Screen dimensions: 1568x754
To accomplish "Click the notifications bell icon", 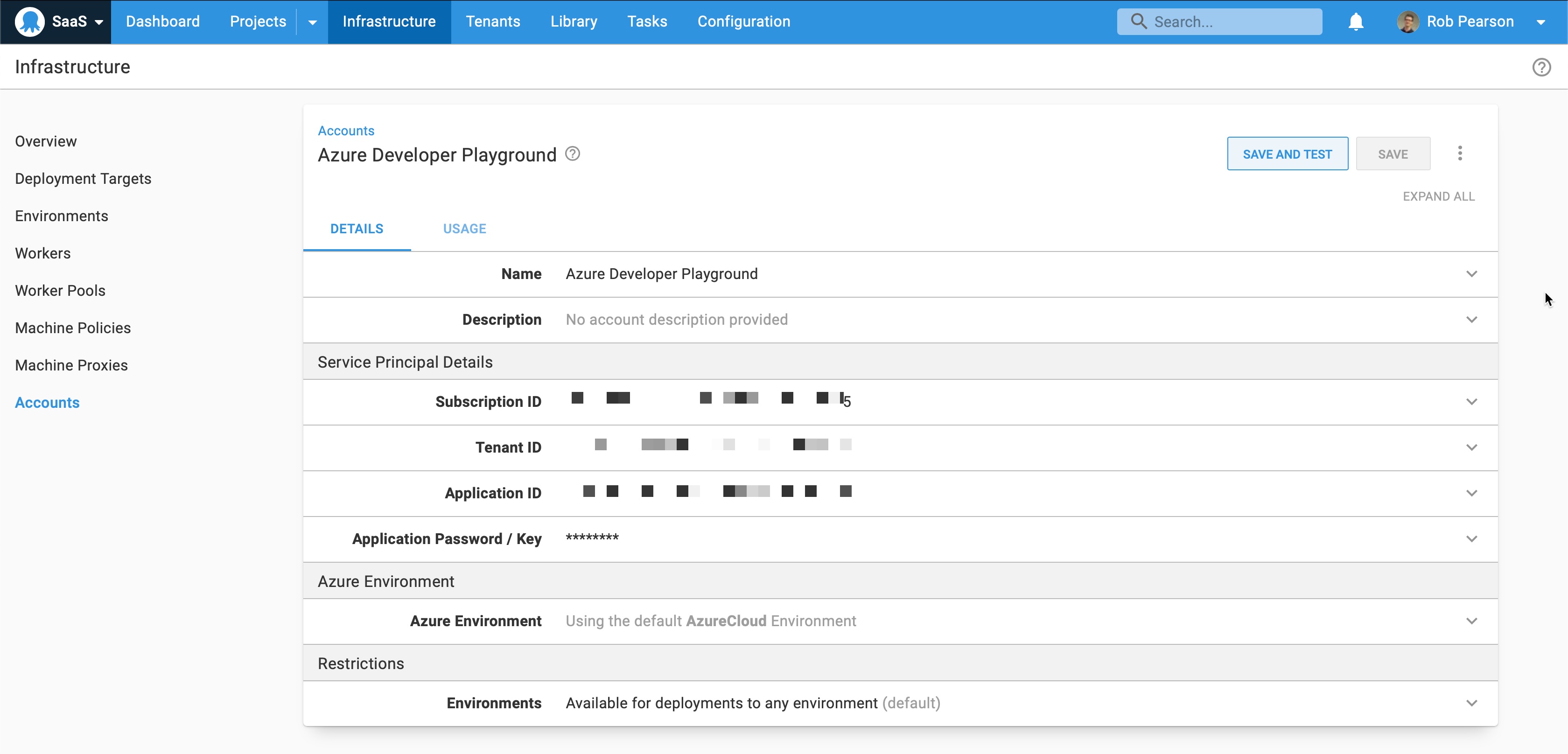I will (x=1356, y=21).
